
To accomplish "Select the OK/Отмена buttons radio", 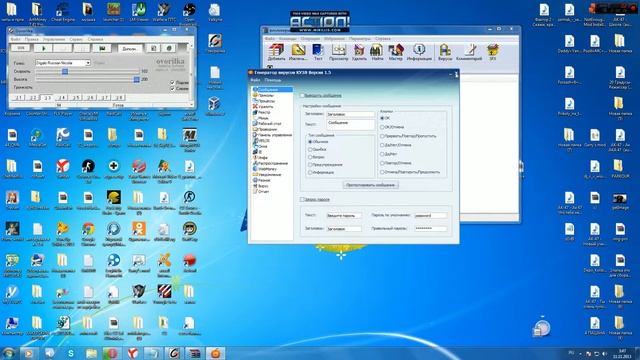I will [x=382, y=127].
